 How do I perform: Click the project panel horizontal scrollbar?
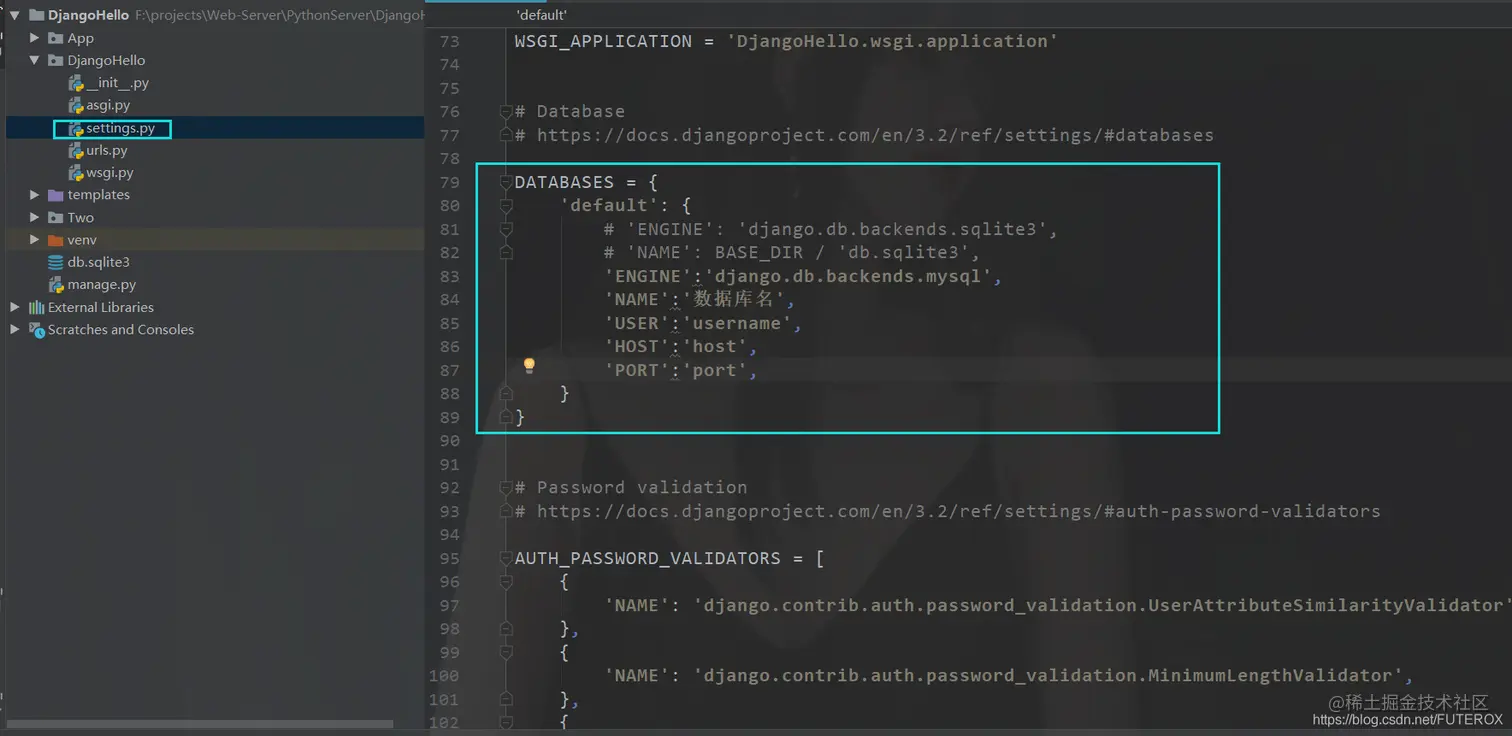[x=201, y=724]
